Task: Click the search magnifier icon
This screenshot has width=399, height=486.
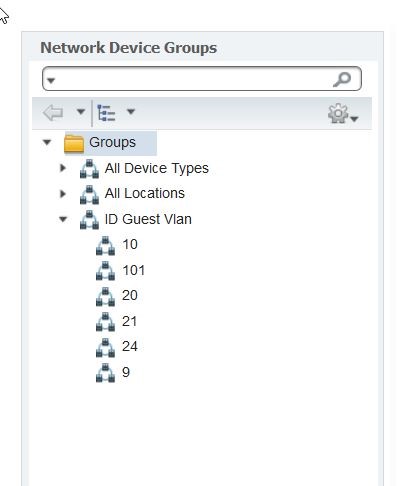Action: pos(342,79)
